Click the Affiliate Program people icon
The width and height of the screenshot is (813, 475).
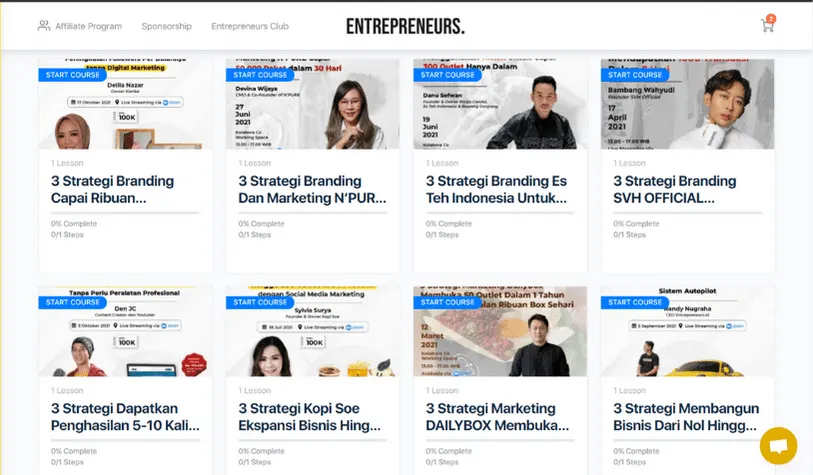44,25
